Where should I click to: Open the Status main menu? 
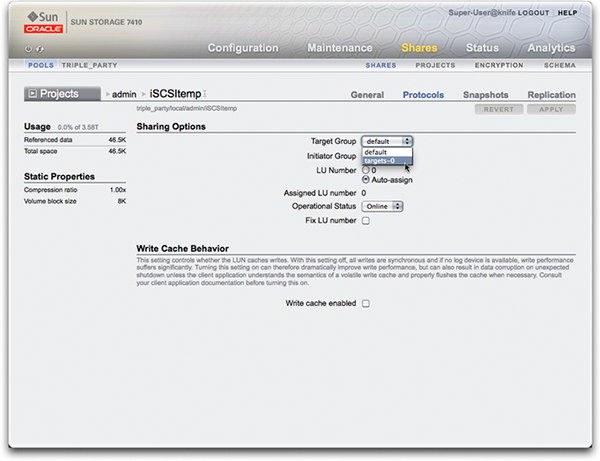(x=482, y=48)
